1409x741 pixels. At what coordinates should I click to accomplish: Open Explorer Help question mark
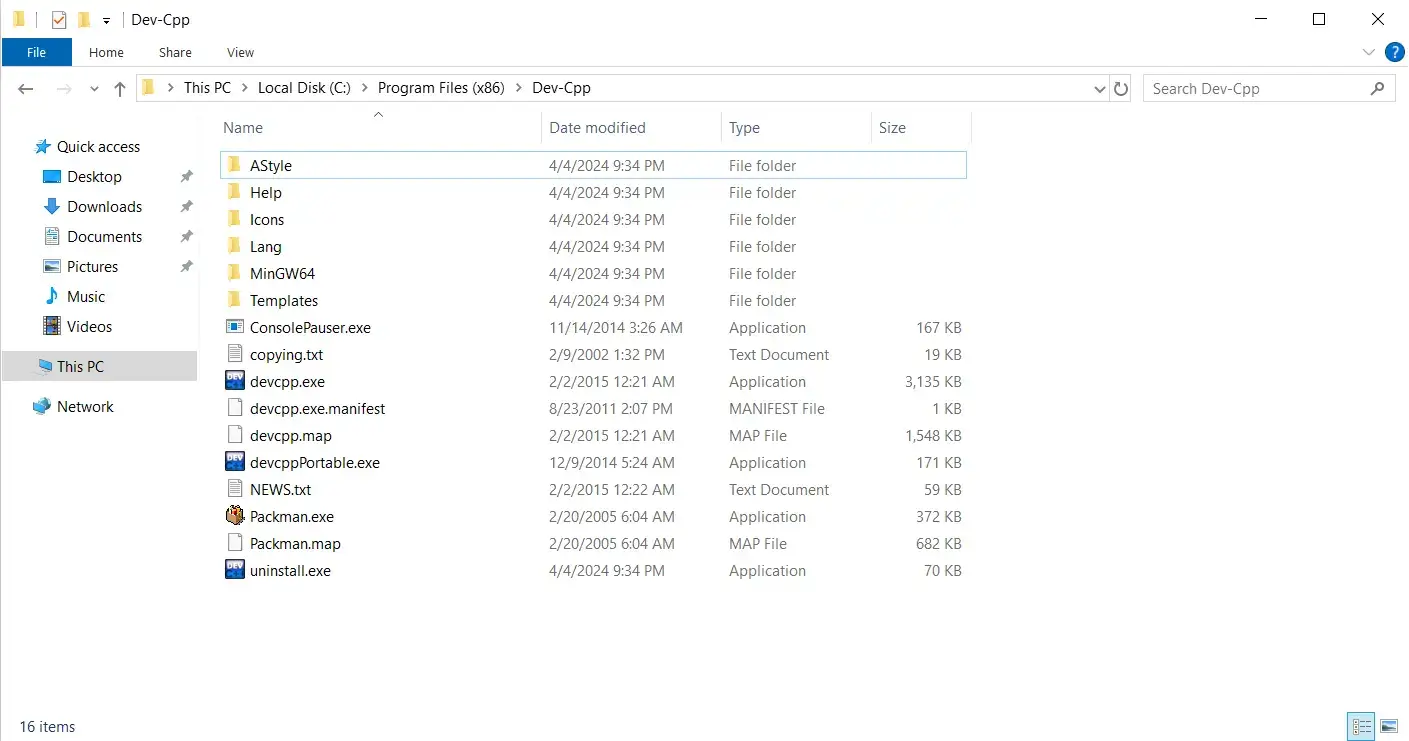coord(1394,52)
